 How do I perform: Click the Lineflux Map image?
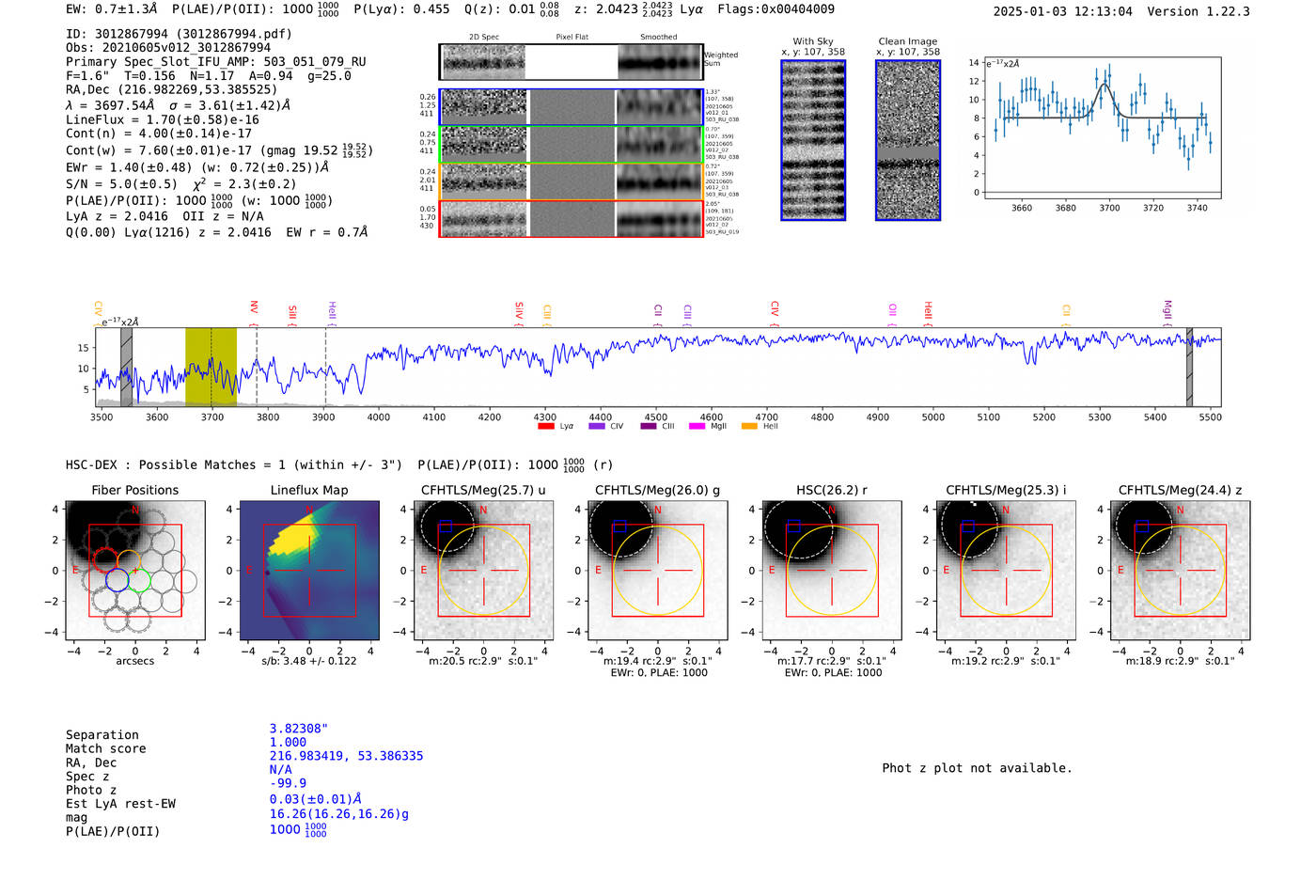coord(309,571)
